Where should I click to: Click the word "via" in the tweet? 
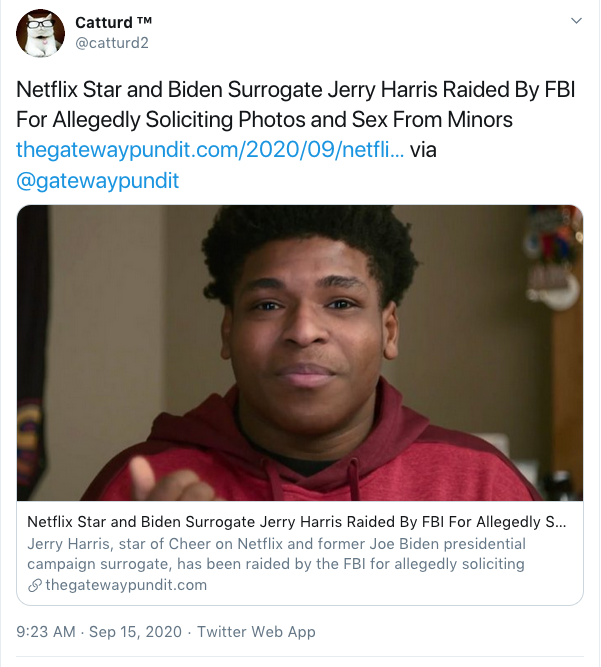[x=424, y=150]
